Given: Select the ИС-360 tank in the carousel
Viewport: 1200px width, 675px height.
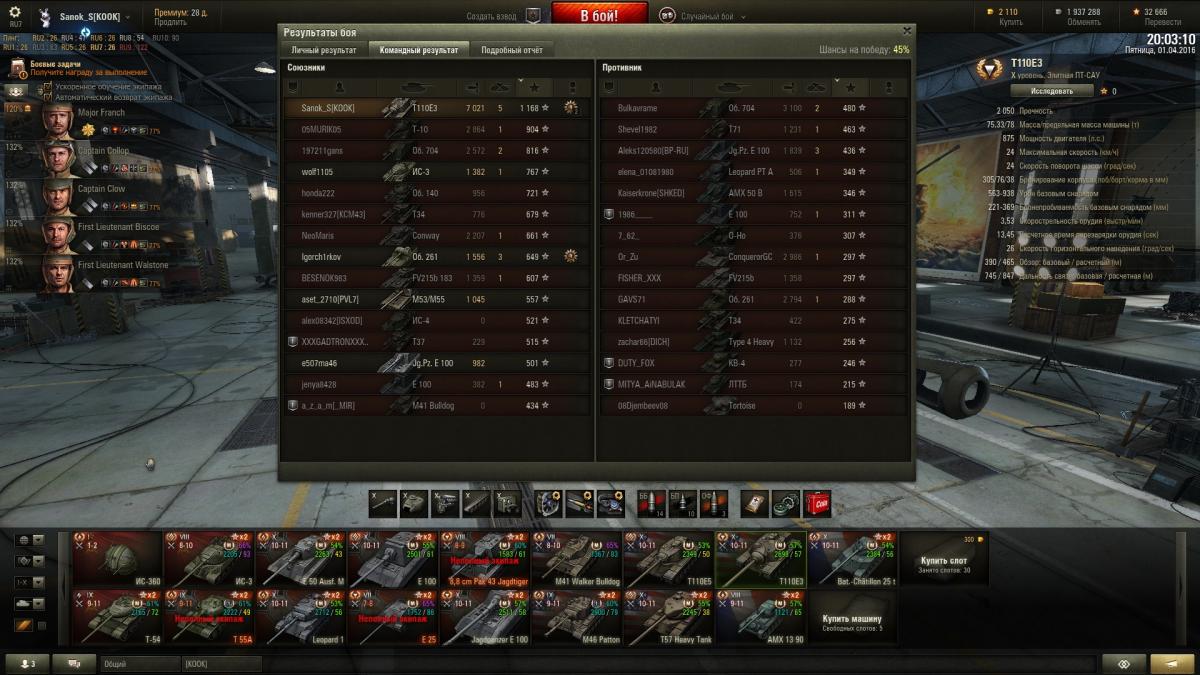Looking at the screenshot, I should 117,559.
